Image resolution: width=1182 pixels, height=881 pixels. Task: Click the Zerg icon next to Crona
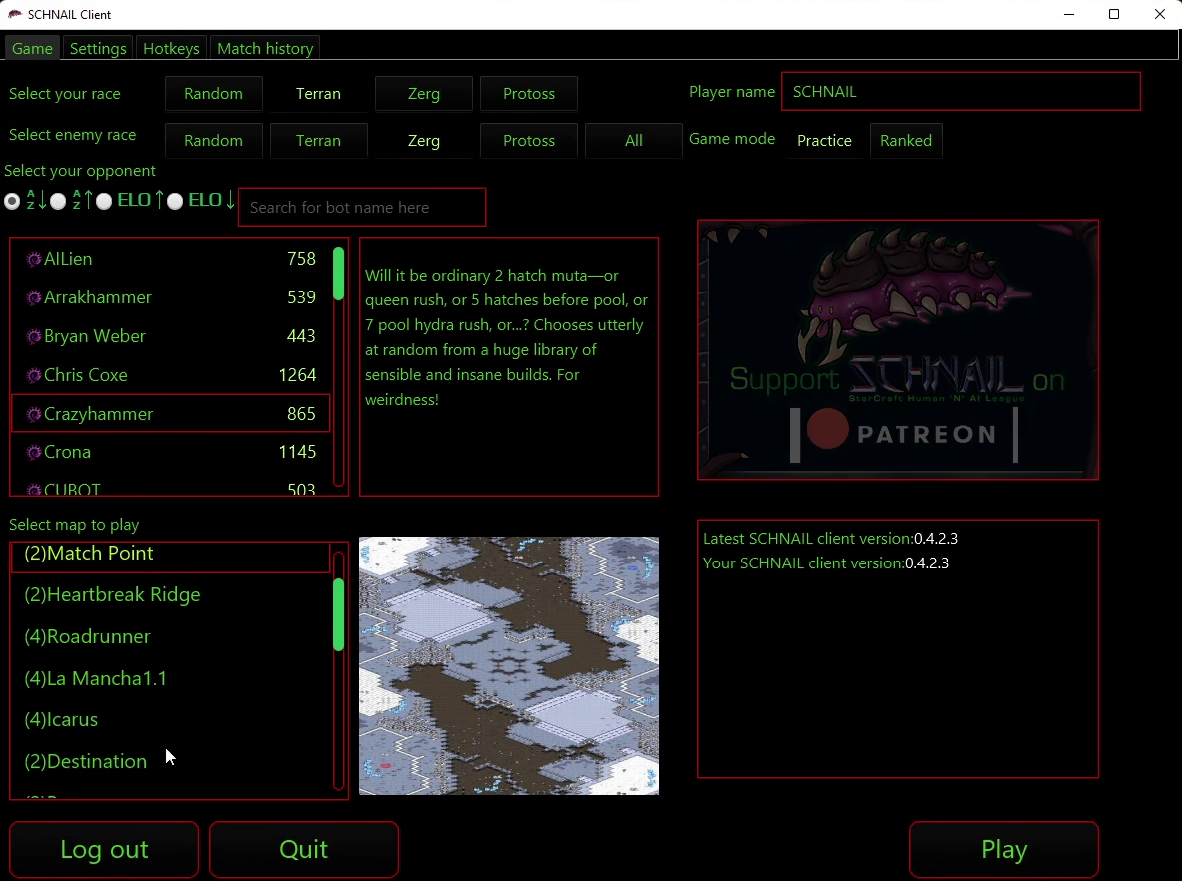[x=34, y=452]
